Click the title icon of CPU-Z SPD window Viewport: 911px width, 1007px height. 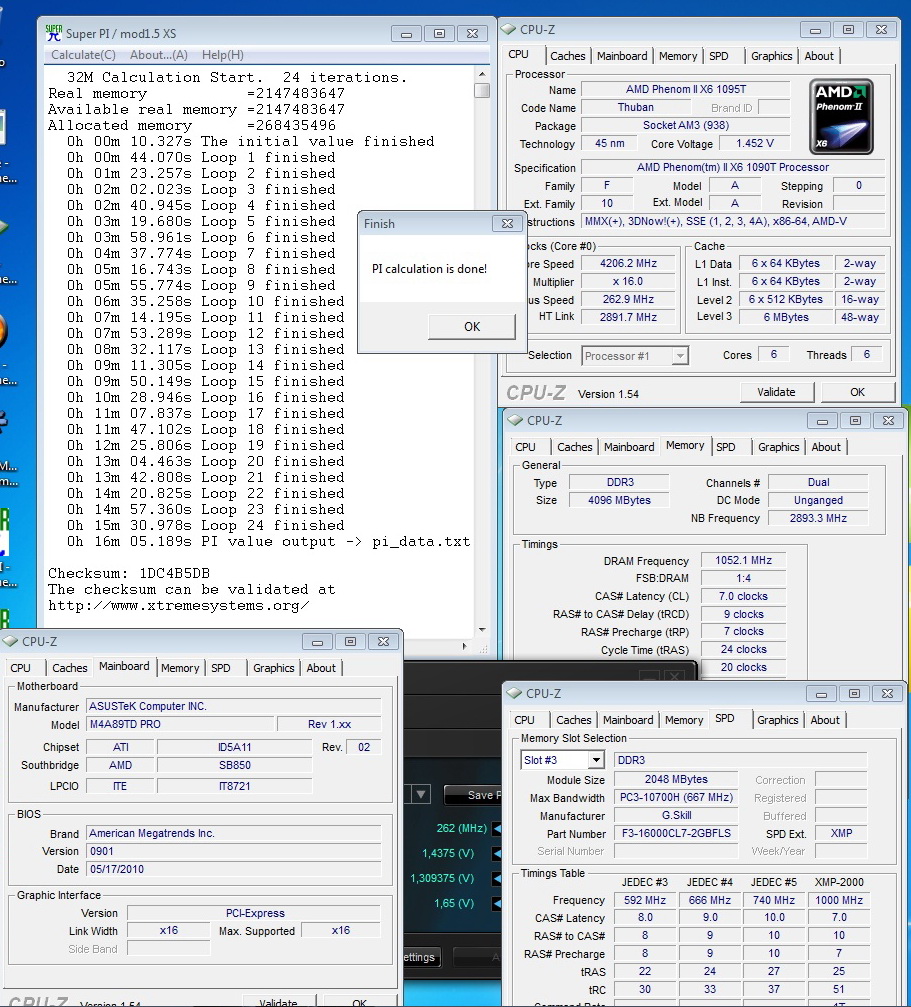(514, 693)
